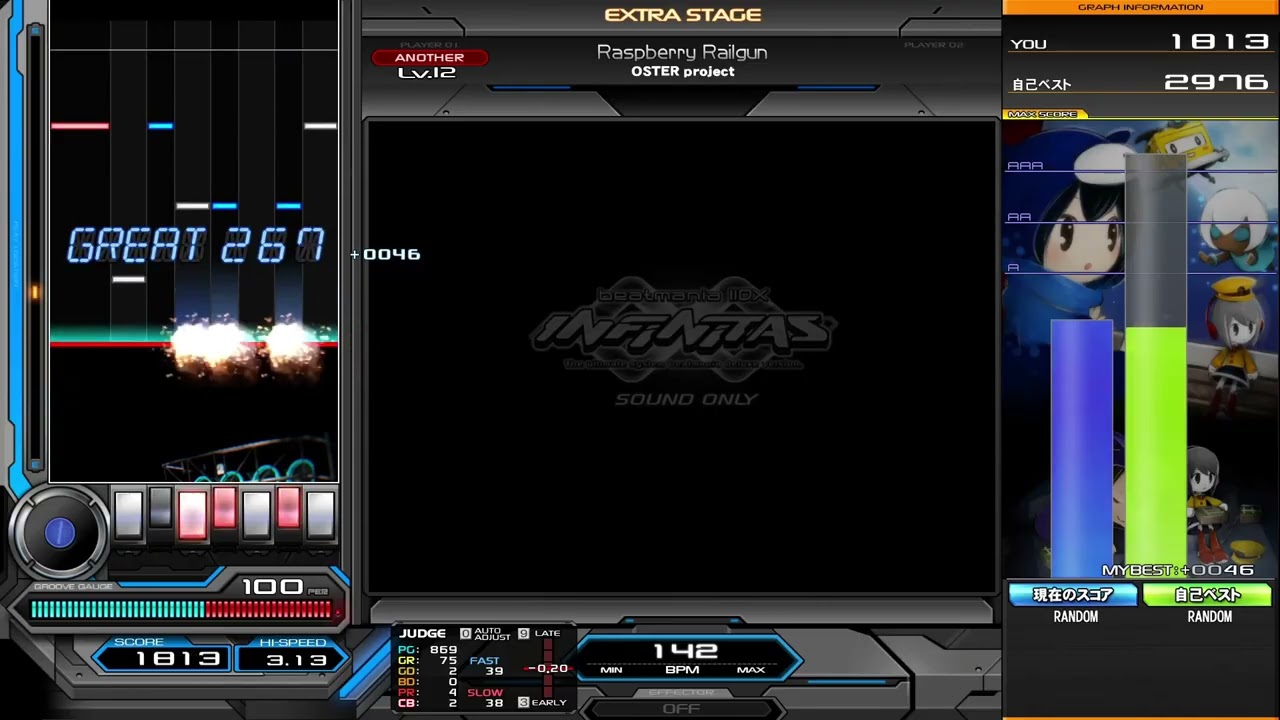The height and width of the screenshot is (720, 1280).
Task: Click 'RANDOM' under 現在のスコア
Action: tap(1076, 617)
